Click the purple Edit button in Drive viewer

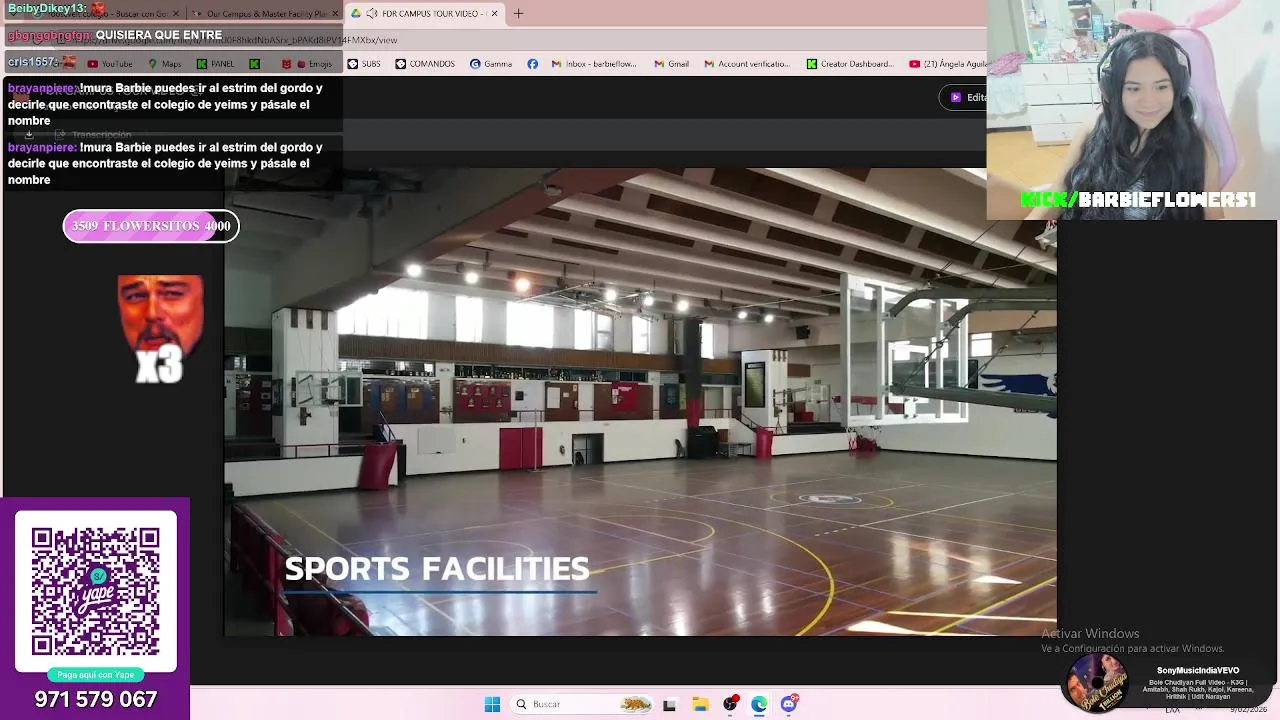[x=964, y=97]
